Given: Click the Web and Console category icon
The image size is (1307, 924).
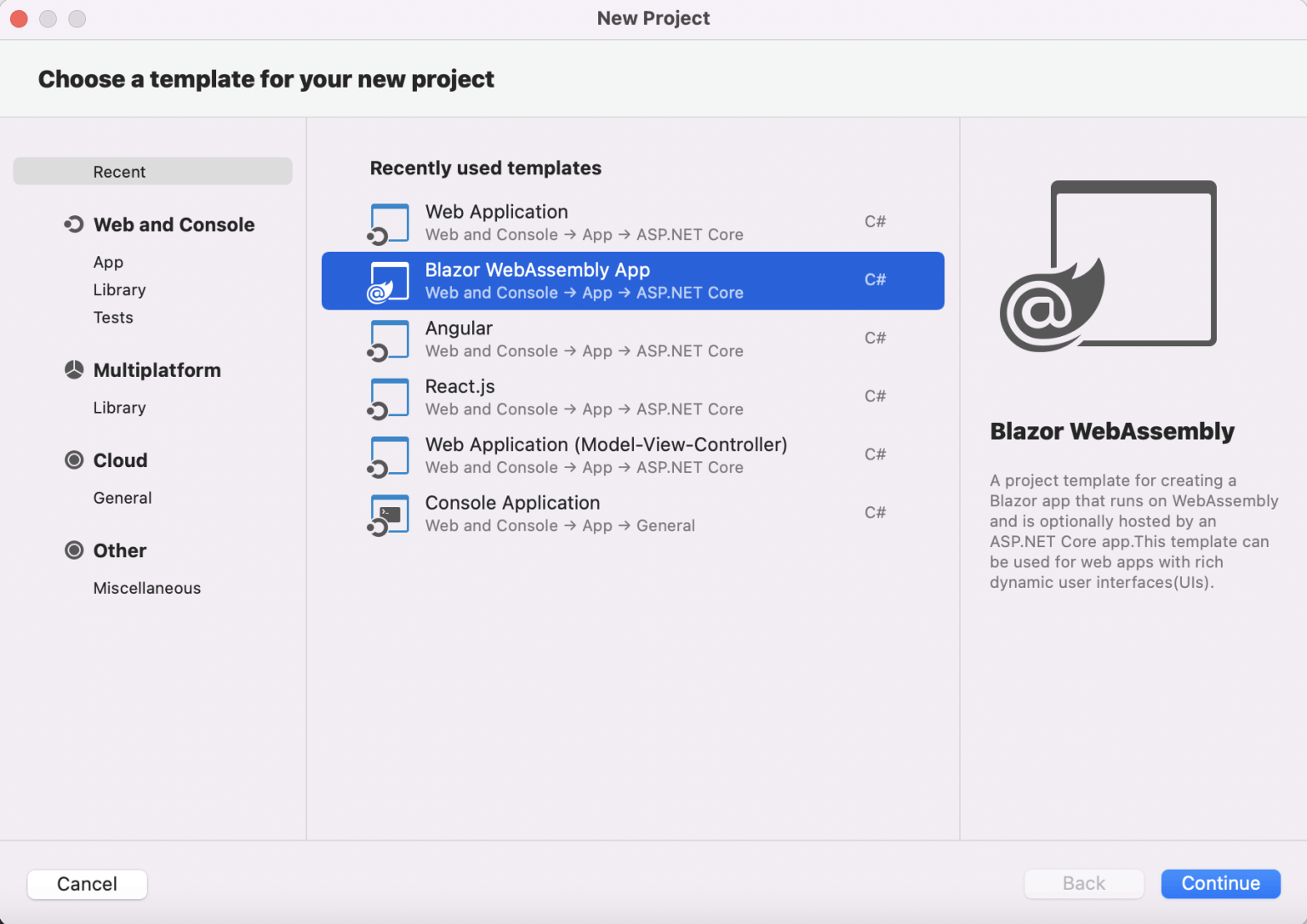Looking at the screenshot, I should click(74, 225).
